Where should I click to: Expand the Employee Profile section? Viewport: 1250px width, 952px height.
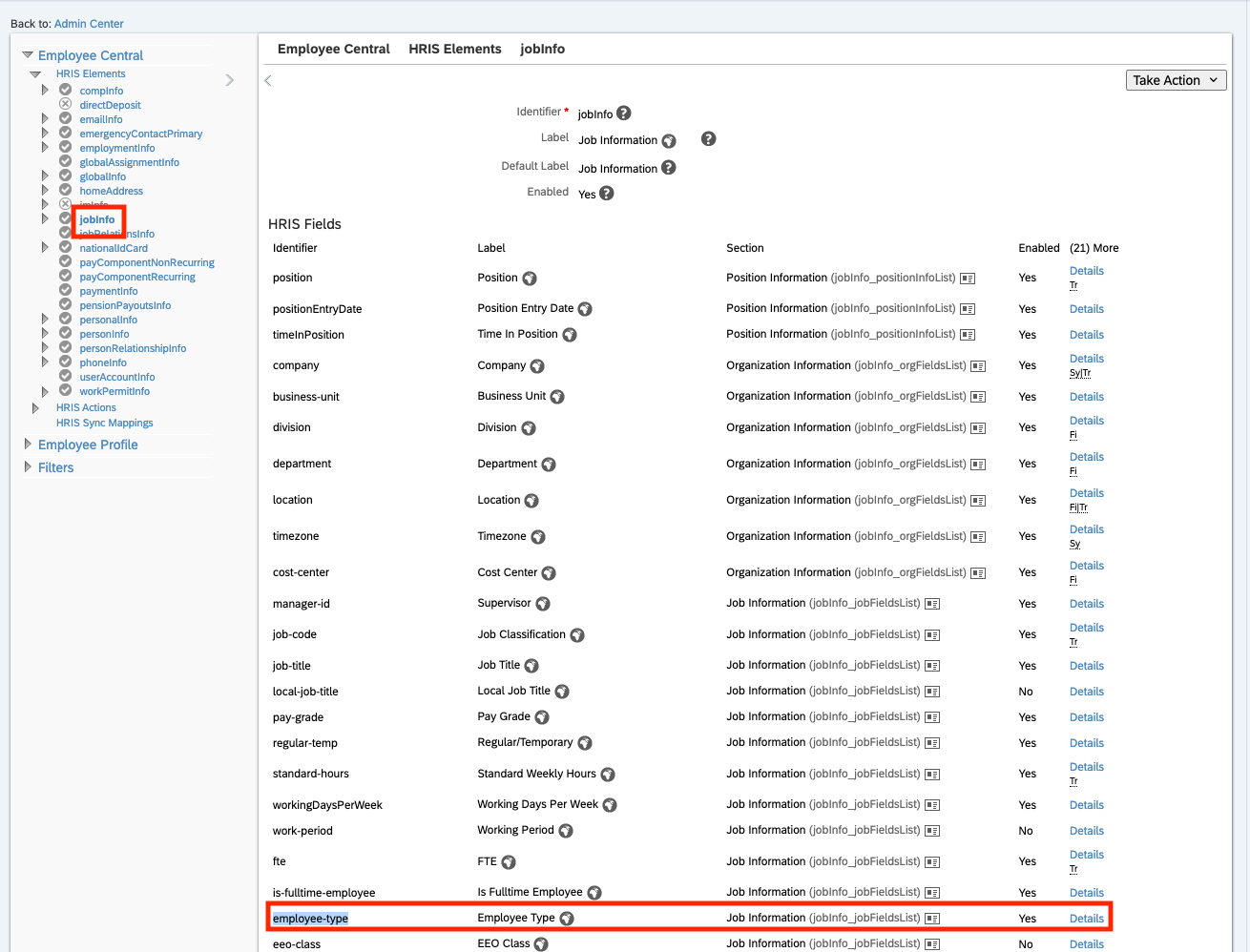(28, 445)
